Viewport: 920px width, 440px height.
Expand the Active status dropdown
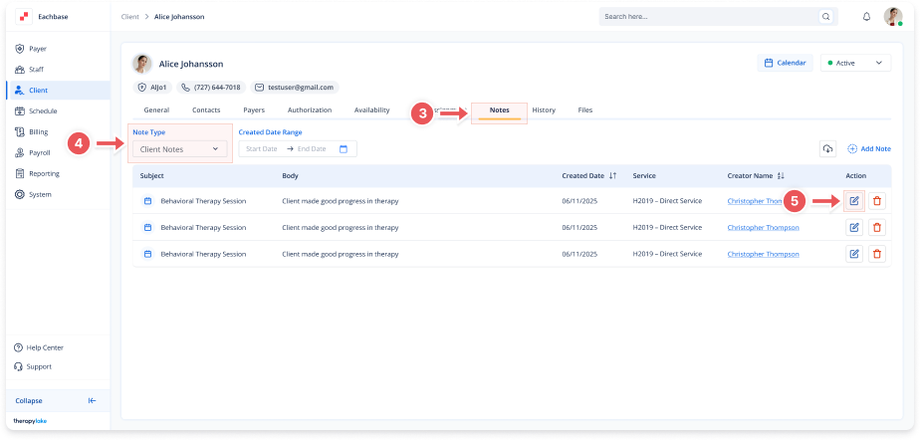(855, 63)
